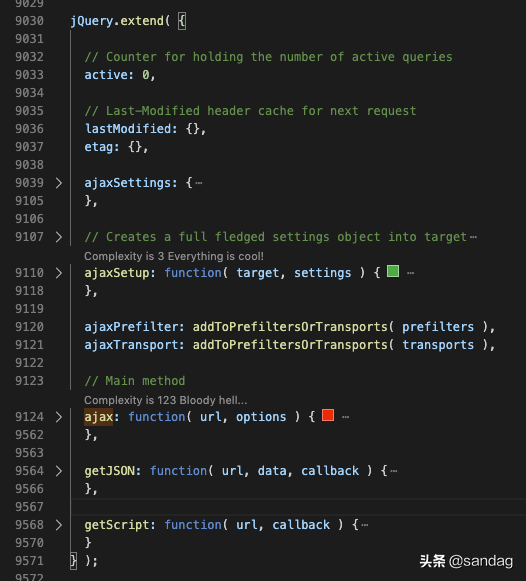
Task: Click the 'callback' parameter in getJSON
Action: 330,471
